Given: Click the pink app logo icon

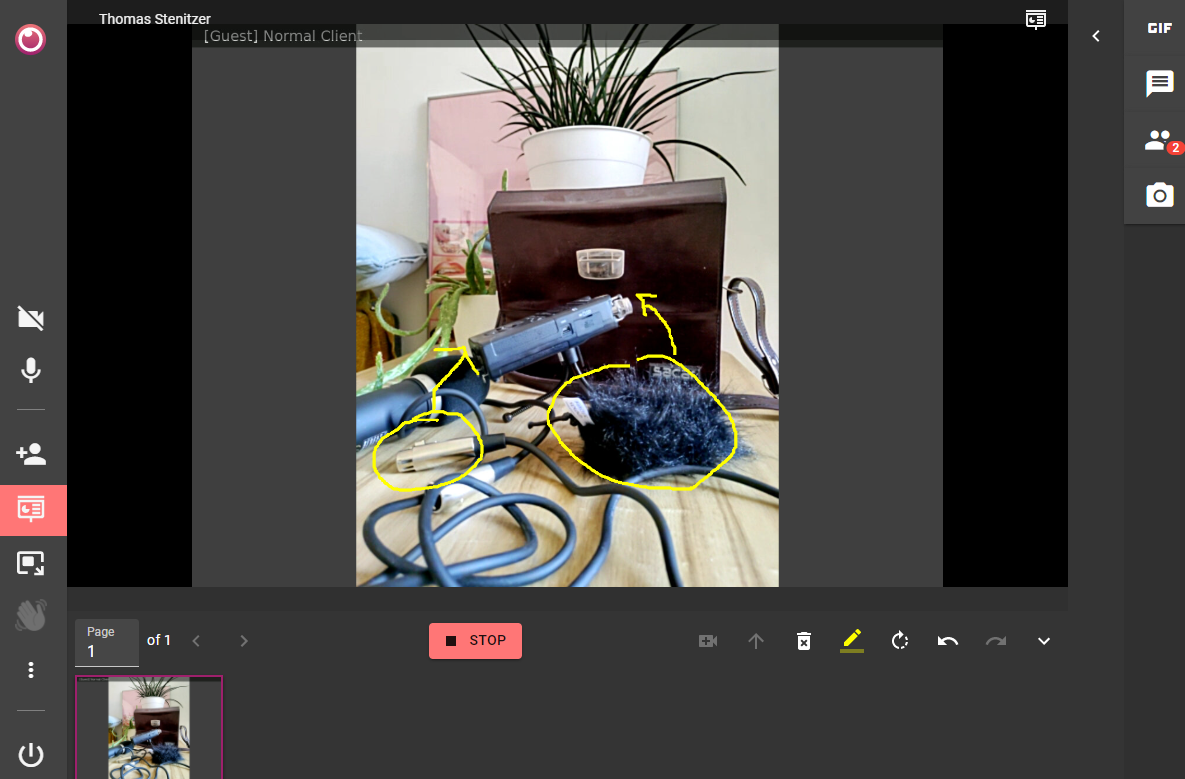Looking at the screenshot, I should pos(30,39).
